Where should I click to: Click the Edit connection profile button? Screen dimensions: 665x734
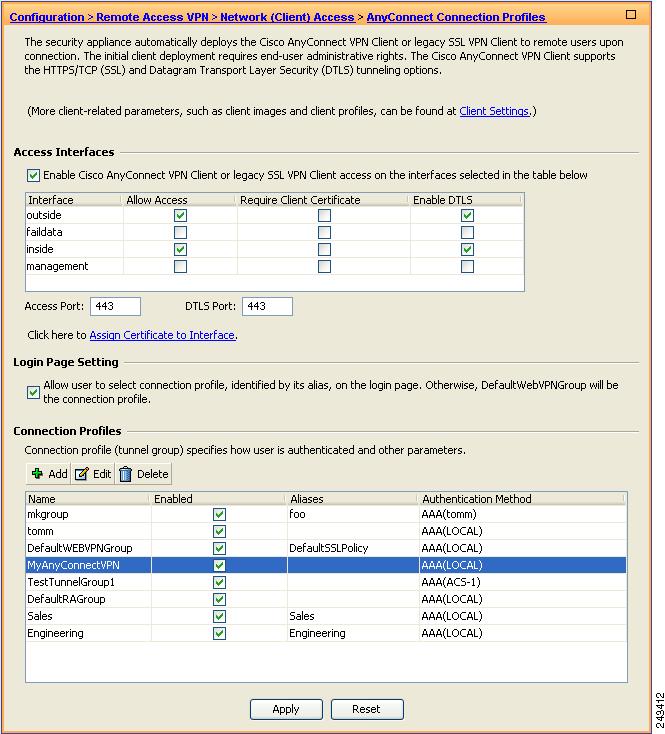click(x=93, y=474)
